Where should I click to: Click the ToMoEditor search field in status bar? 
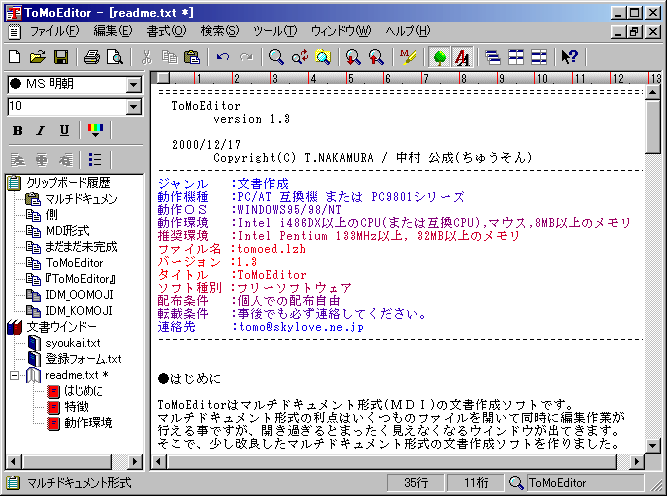point(585,483)
